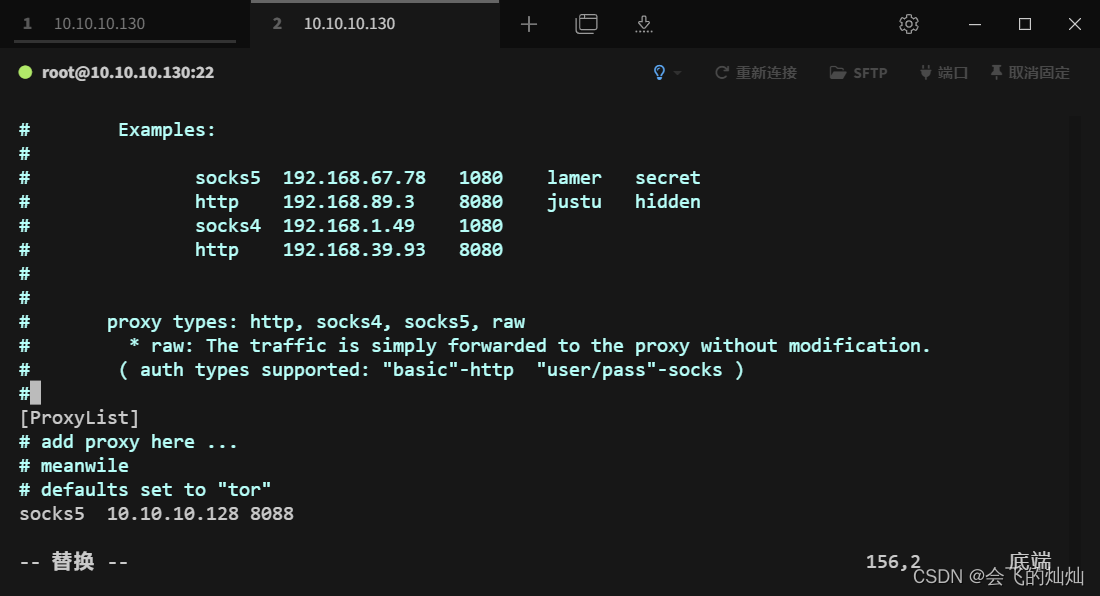Click the reconnect refresh arrow icon
Image resolution: width=1100 pixels, height=596 pixels.
coord(720,72)
